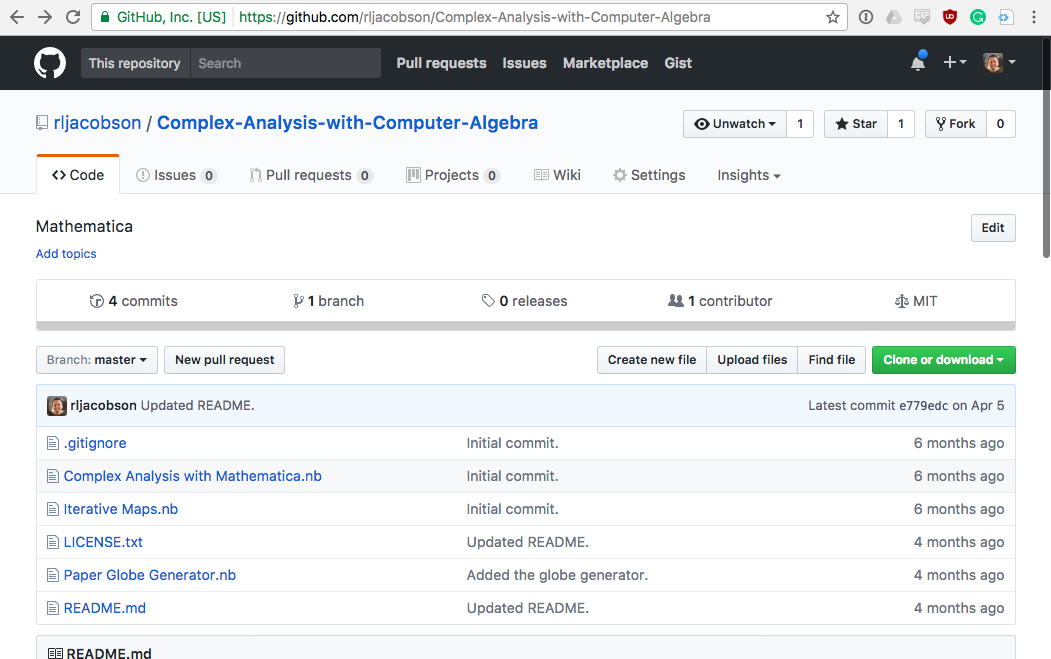Click the browser forward arrow

45,17
